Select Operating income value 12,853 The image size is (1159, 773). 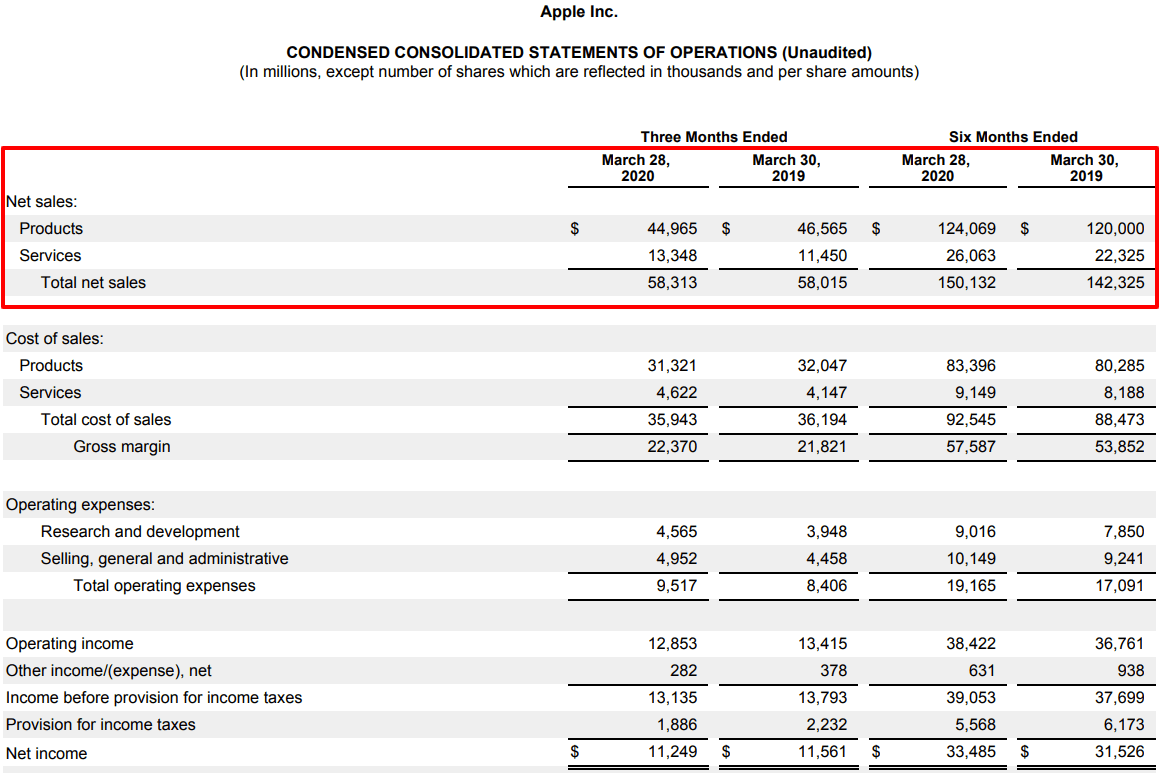point(672,644)
